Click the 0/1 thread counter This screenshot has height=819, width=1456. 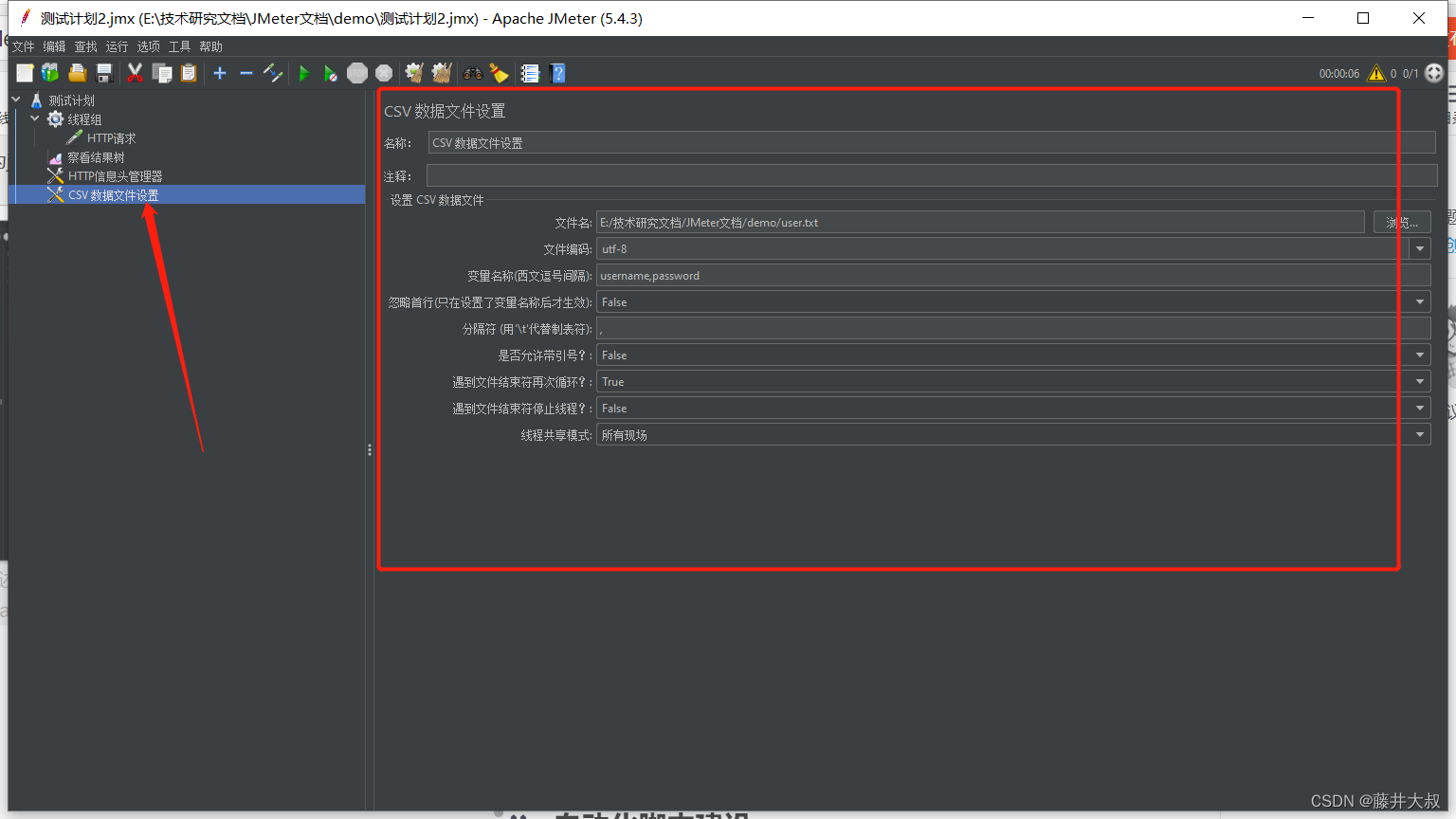click(x=1410, y=74)
